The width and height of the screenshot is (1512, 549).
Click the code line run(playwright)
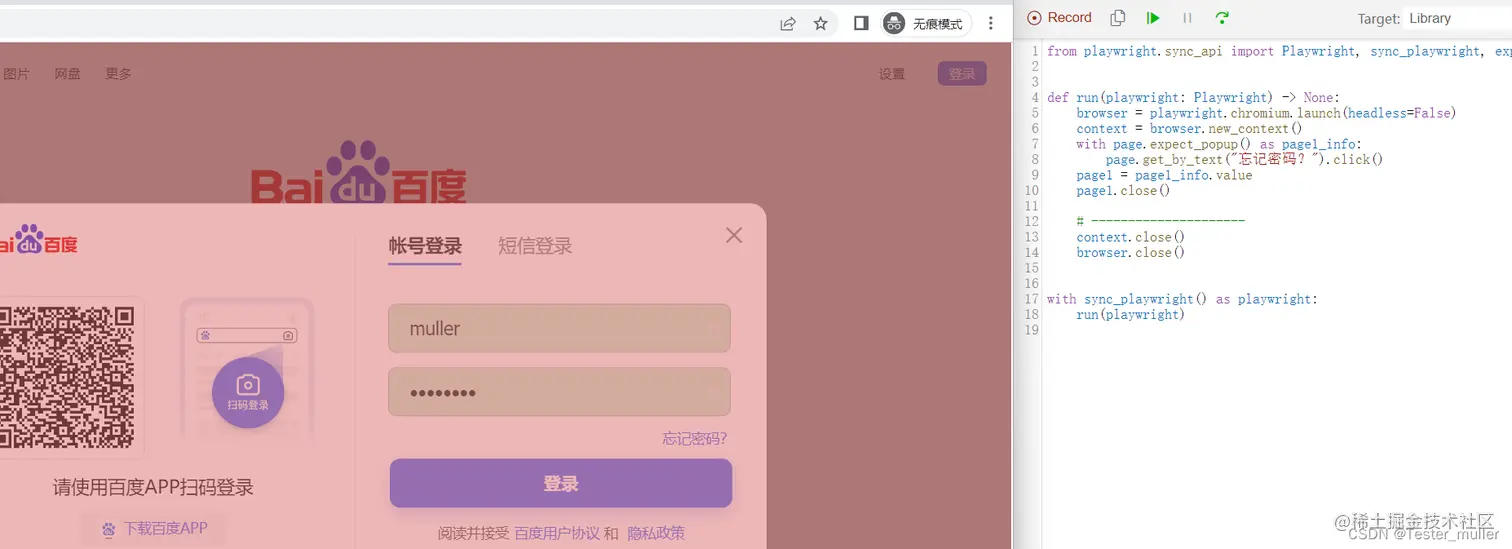click(x=1130, y=315)
